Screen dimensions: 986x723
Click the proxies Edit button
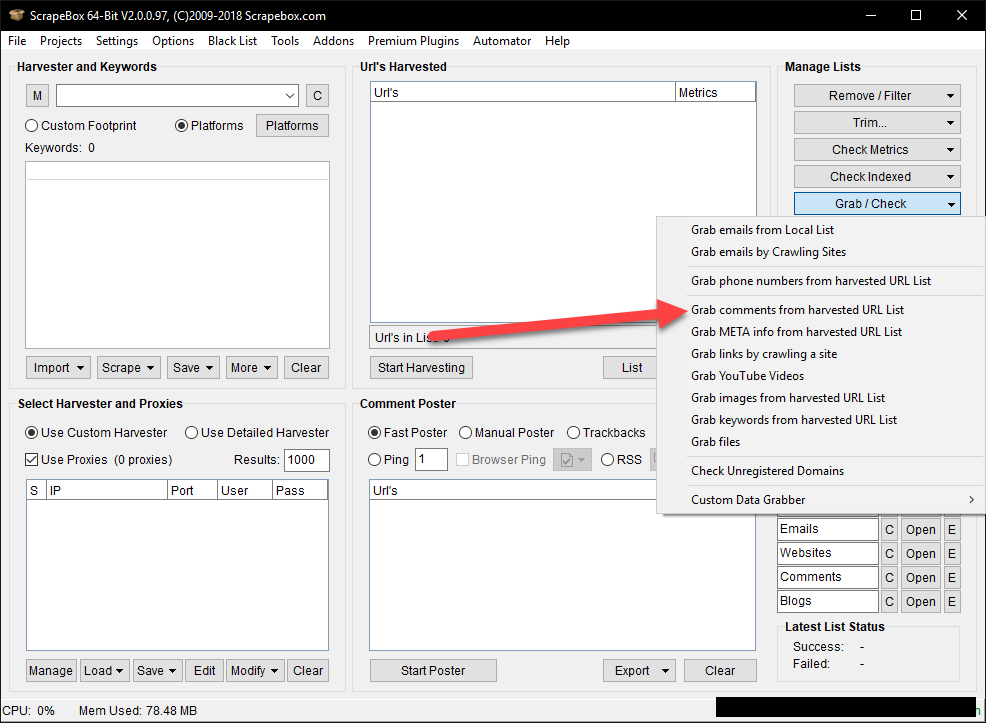click(x=204, y=671)
